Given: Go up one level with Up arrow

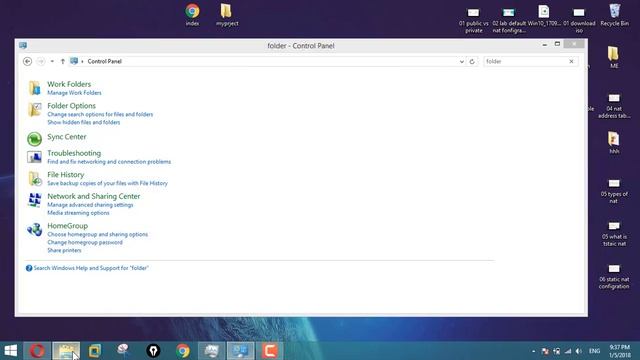Looking at the screenshot, I should point(62,61).
